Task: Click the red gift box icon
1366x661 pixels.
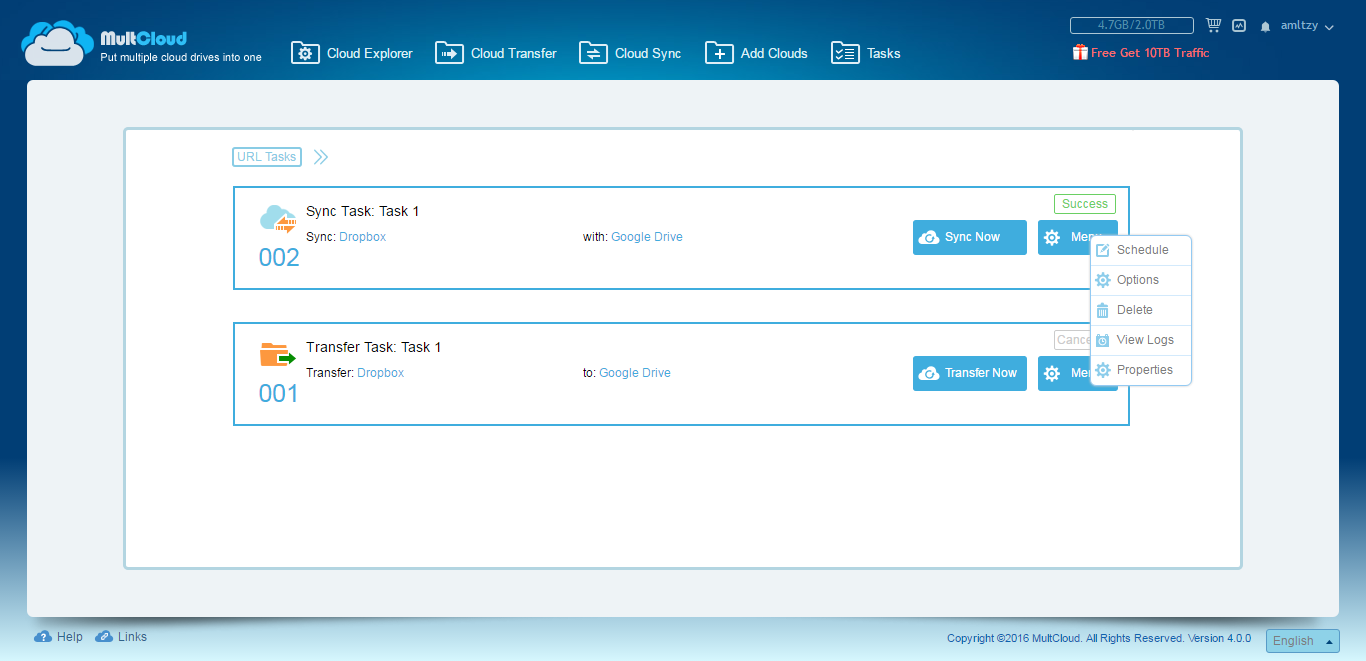Action: coord(1080,52)
